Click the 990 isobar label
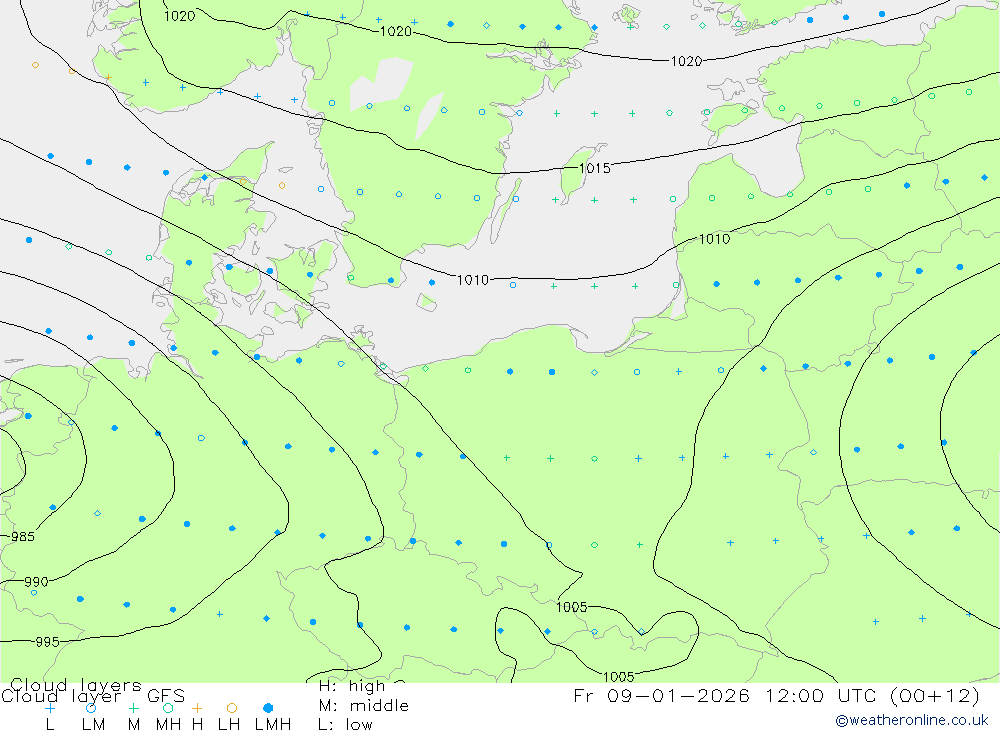 point(36,582)
